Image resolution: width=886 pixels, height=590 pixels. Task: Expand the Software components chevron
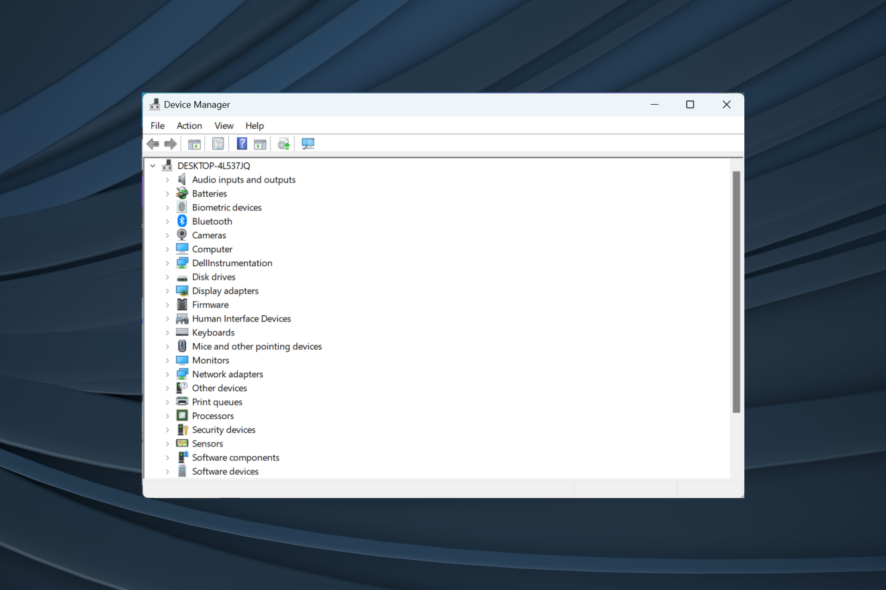[x=167, y=458]
